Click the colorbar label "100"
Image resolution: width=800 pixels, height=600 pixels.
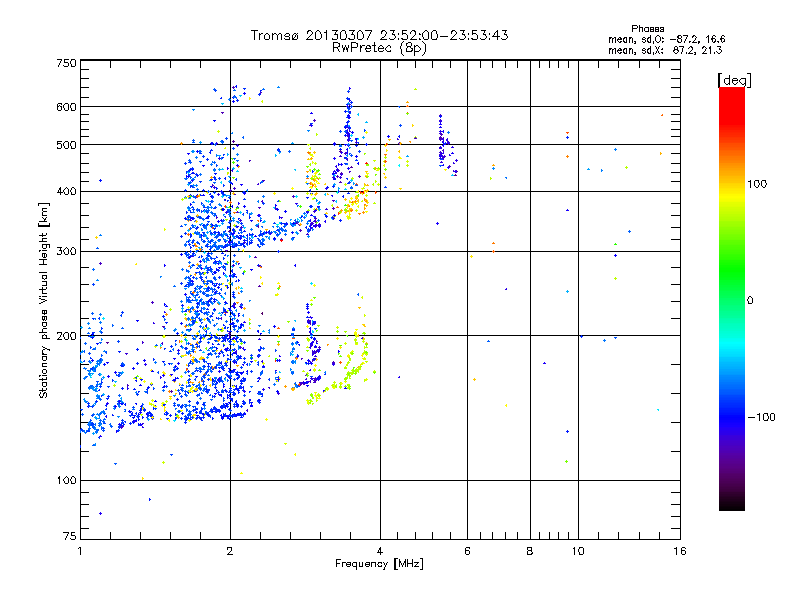point(757,184)
